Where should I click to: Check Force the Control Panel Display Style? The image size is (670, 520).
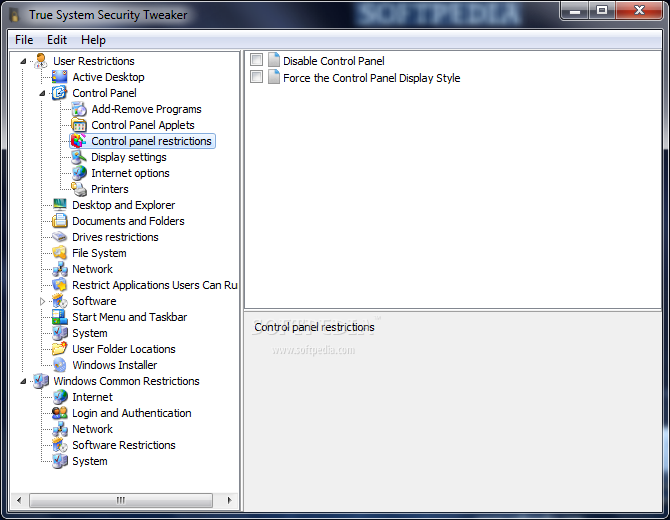(256, 77)
